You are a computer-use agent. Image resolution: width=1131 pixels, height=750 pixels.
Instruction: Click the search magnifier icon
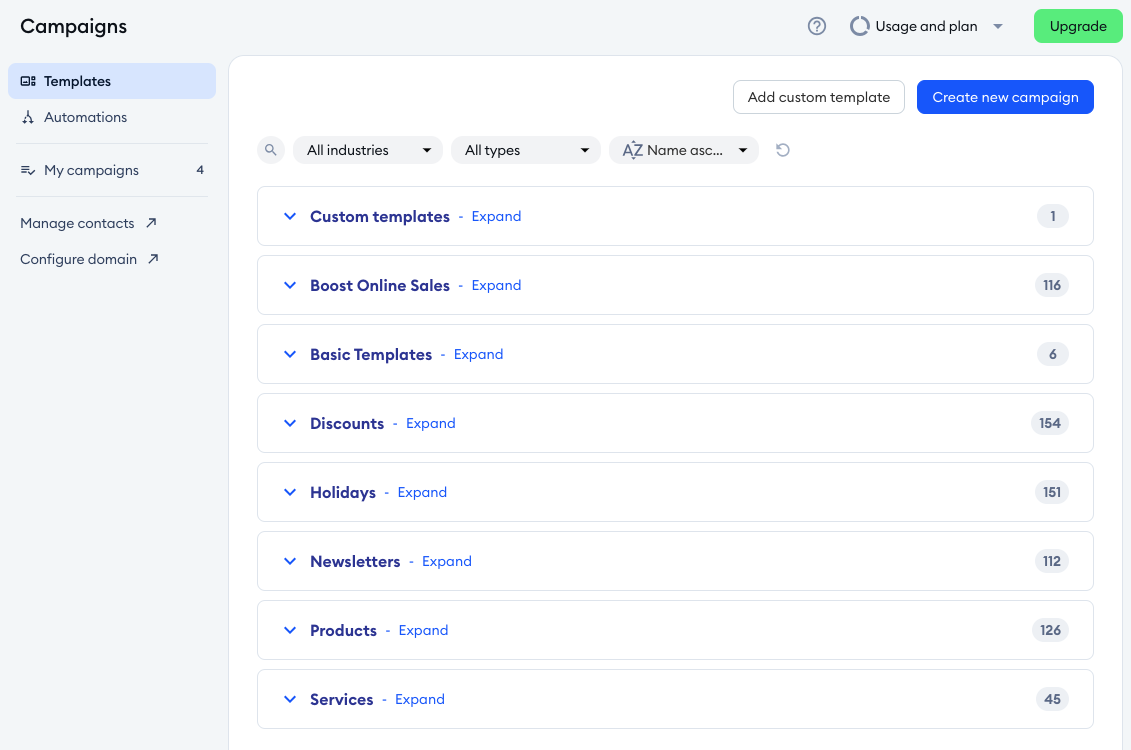point(270,150)
